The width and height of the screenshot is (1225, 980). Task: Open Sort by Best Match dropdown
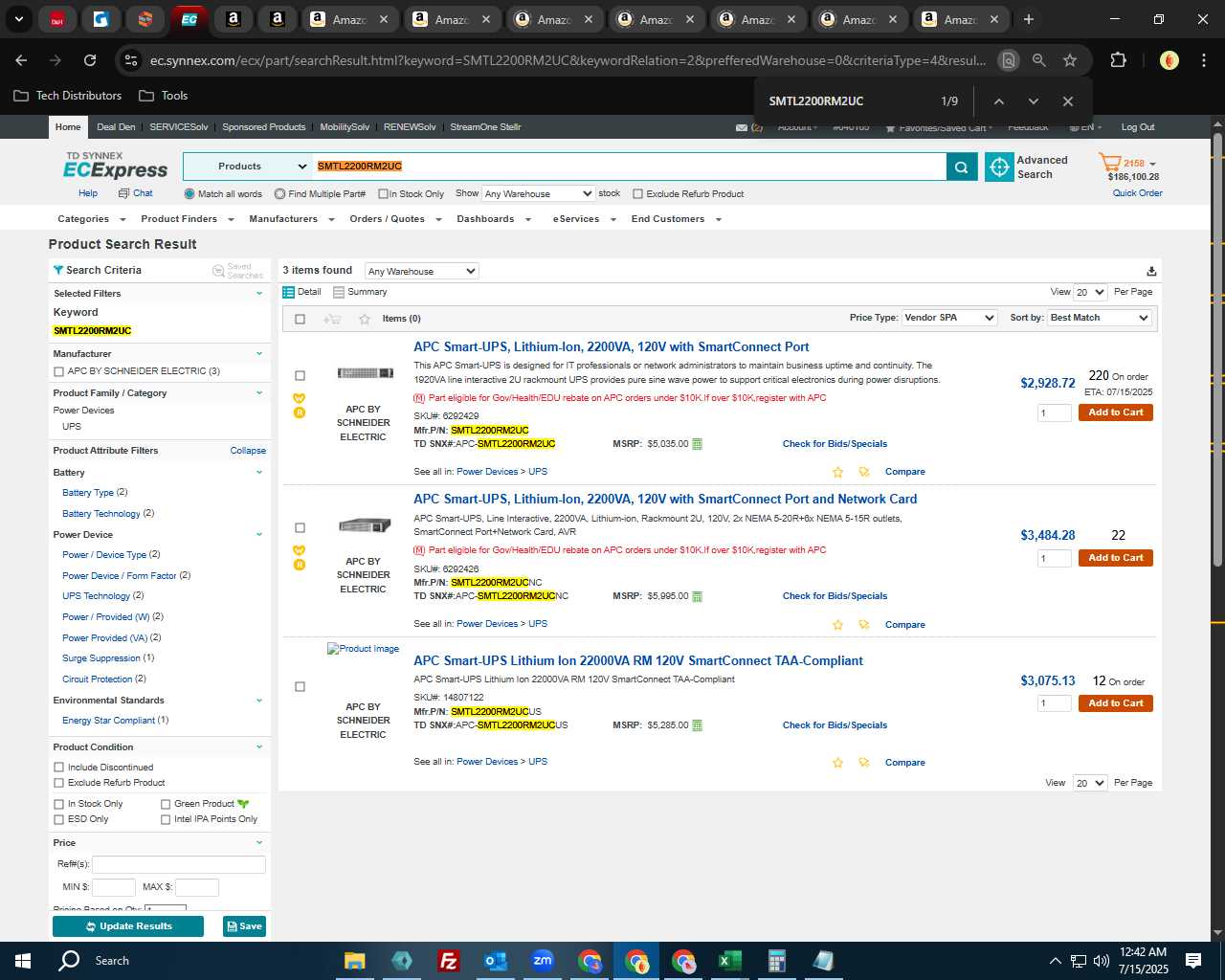(1100, 318)
